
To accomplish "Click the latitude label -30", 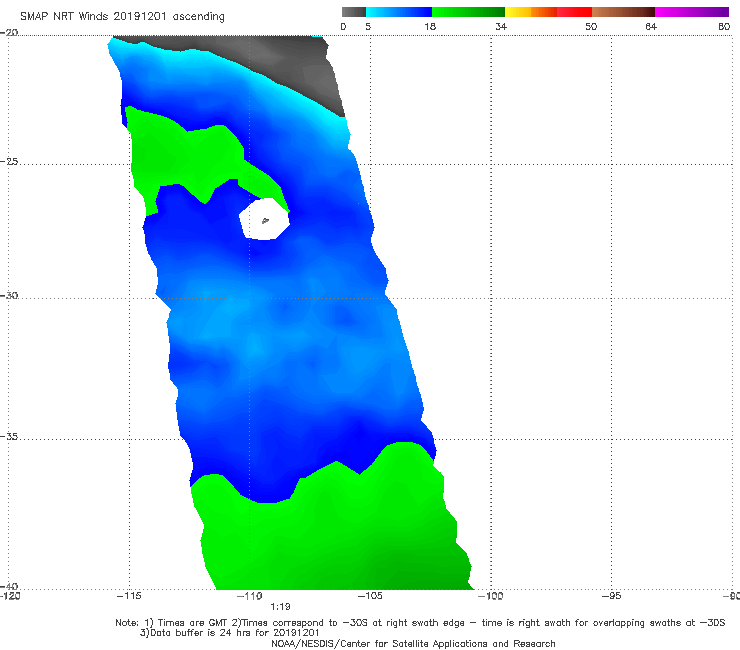I will [x=9, y=295].
